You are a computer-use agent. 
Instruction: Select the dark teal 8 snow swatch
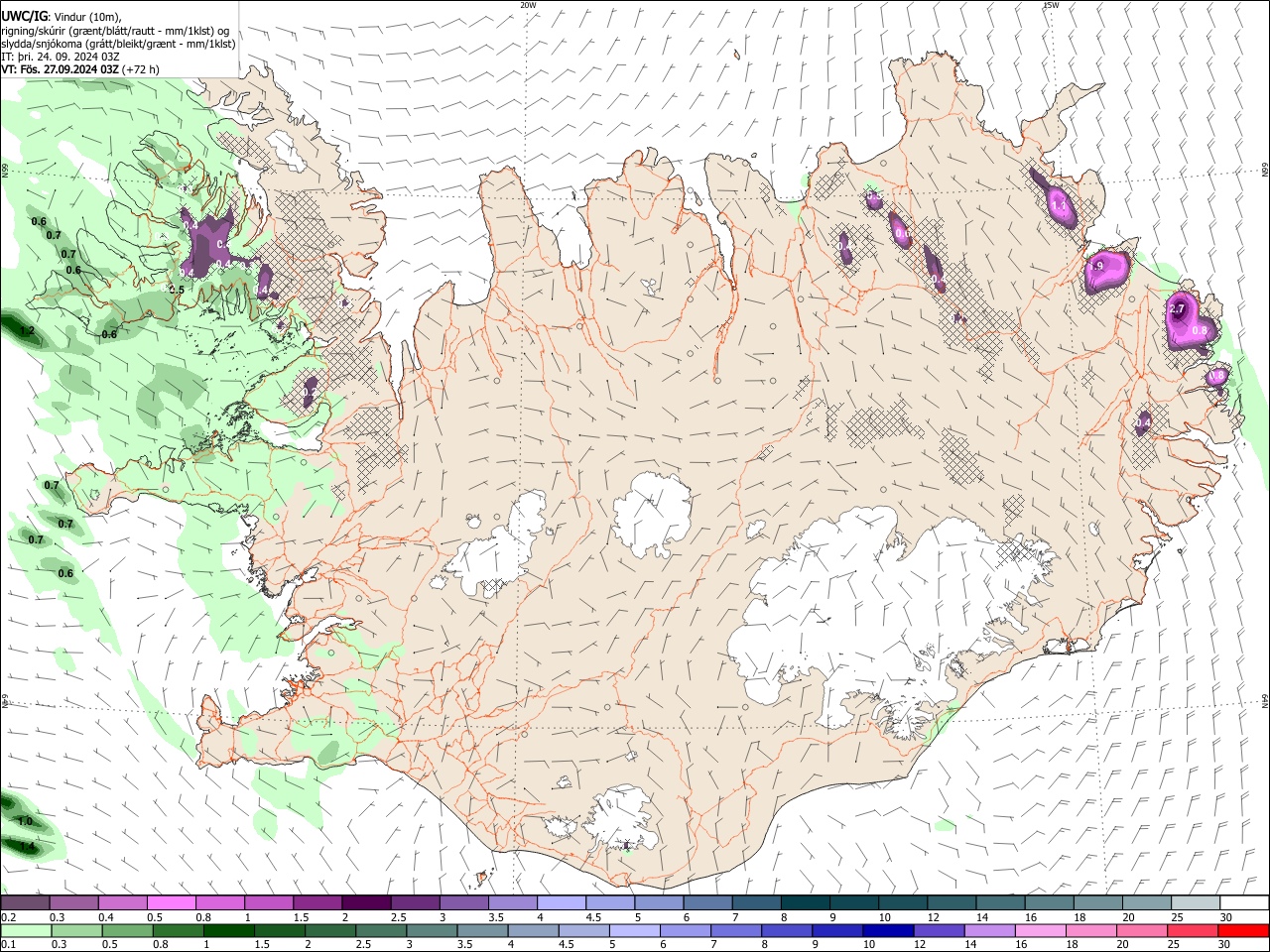coord(805,902)
